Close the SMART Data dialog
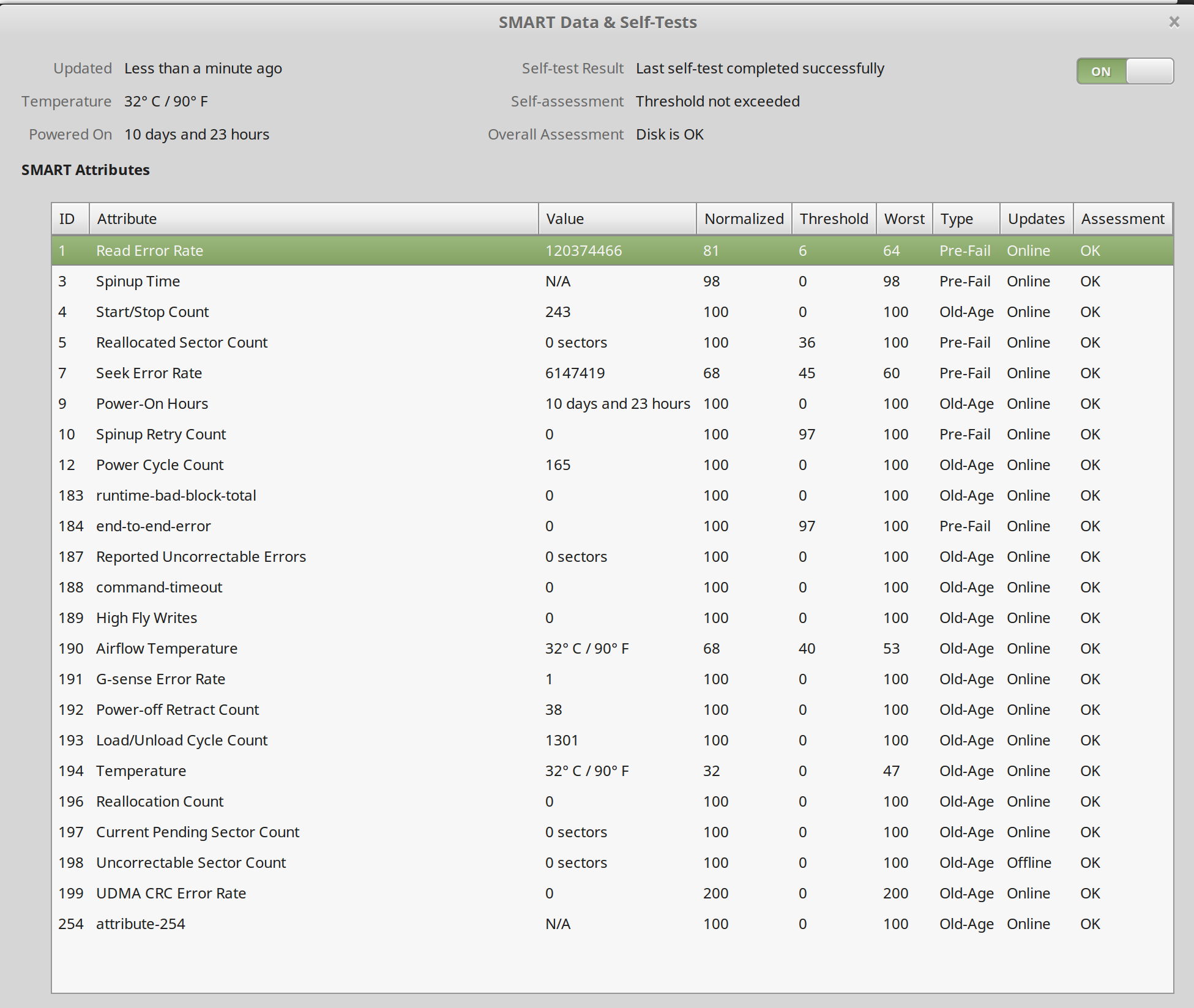 tap(1173, 23)
